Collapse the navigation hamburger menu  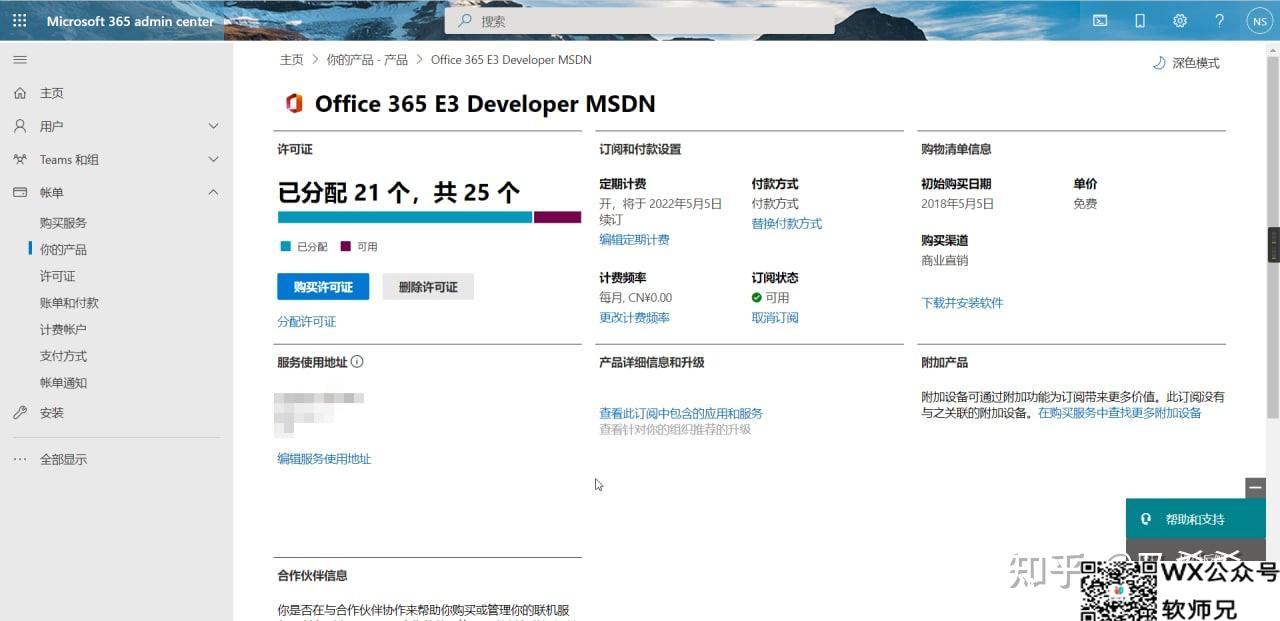(x=19, y=60)
